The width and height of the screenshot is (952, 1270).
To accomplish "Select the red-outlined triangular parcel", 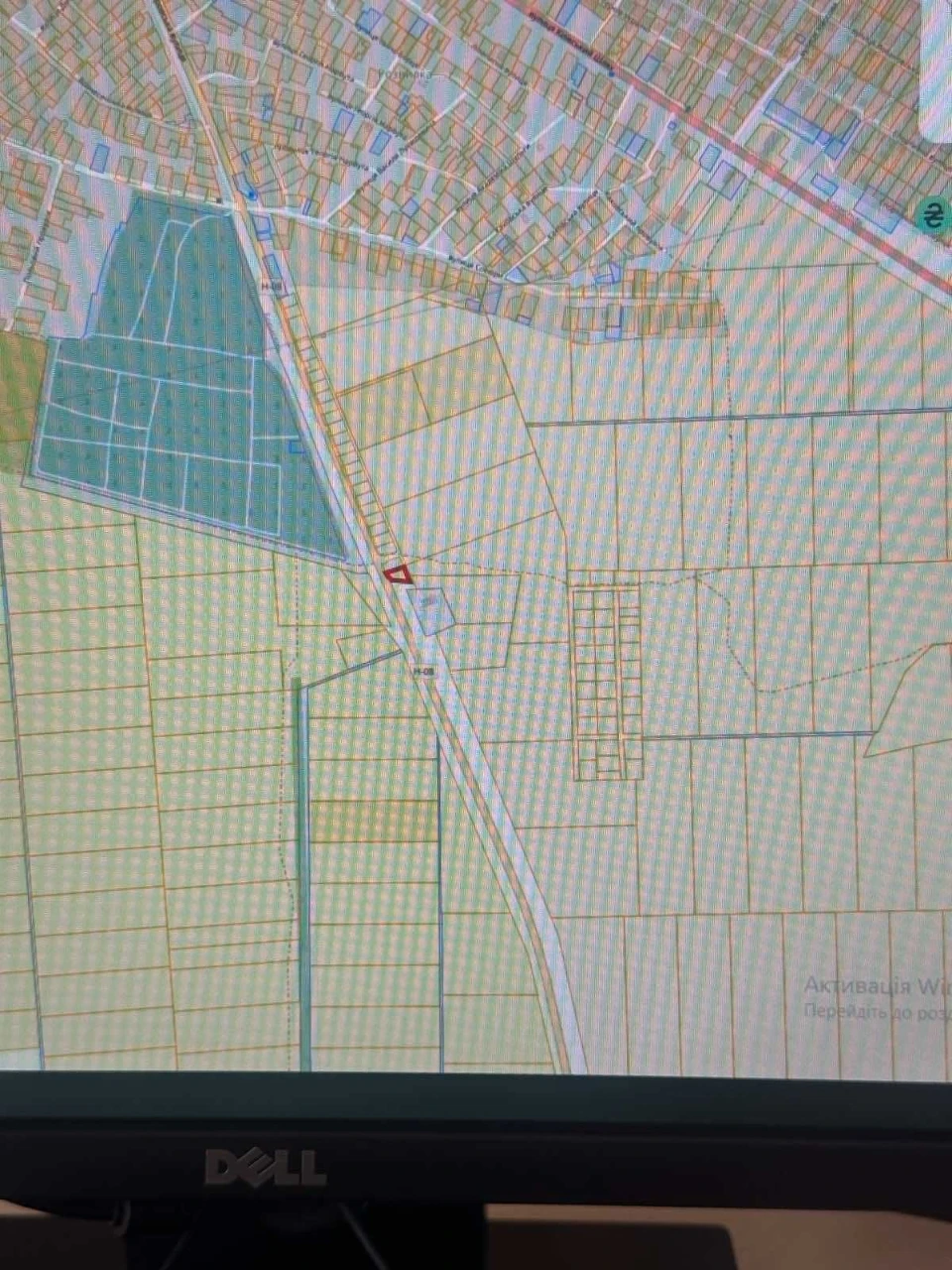I will [398, 574].
